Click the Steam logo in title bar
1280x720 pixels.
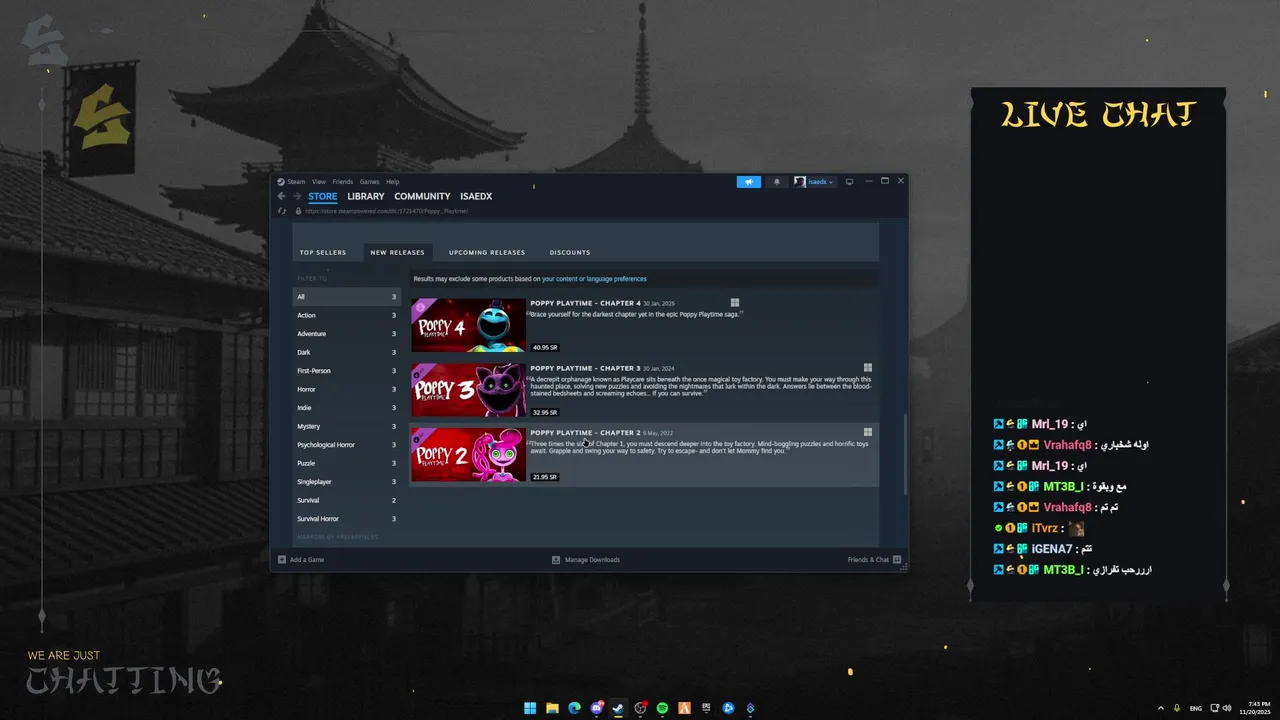tap(281, 182)
